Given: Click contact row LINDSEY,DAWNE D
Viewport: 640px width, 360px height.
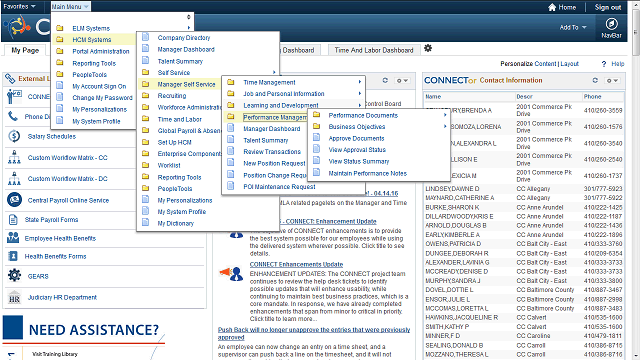Looking at the screenshot, I should coord(524,189).
